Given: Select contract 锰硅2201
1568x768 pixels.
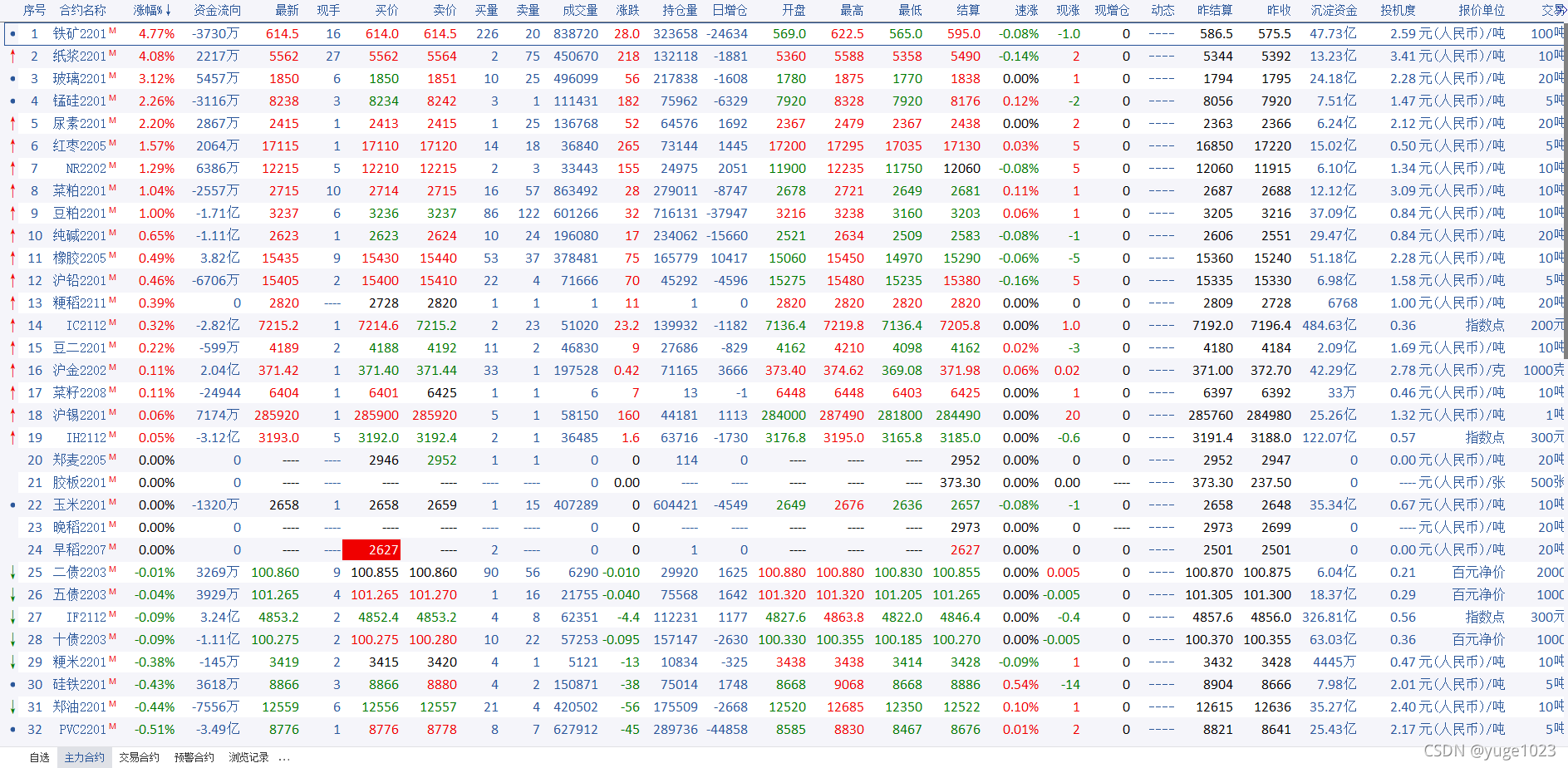Looking at the screenshot, I should coord(80,101).
